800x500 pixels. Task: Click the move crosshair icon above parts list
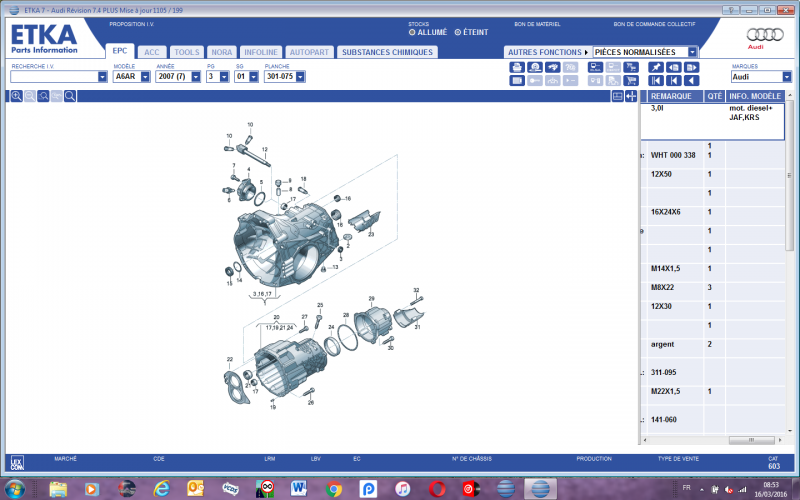[631, 96]
